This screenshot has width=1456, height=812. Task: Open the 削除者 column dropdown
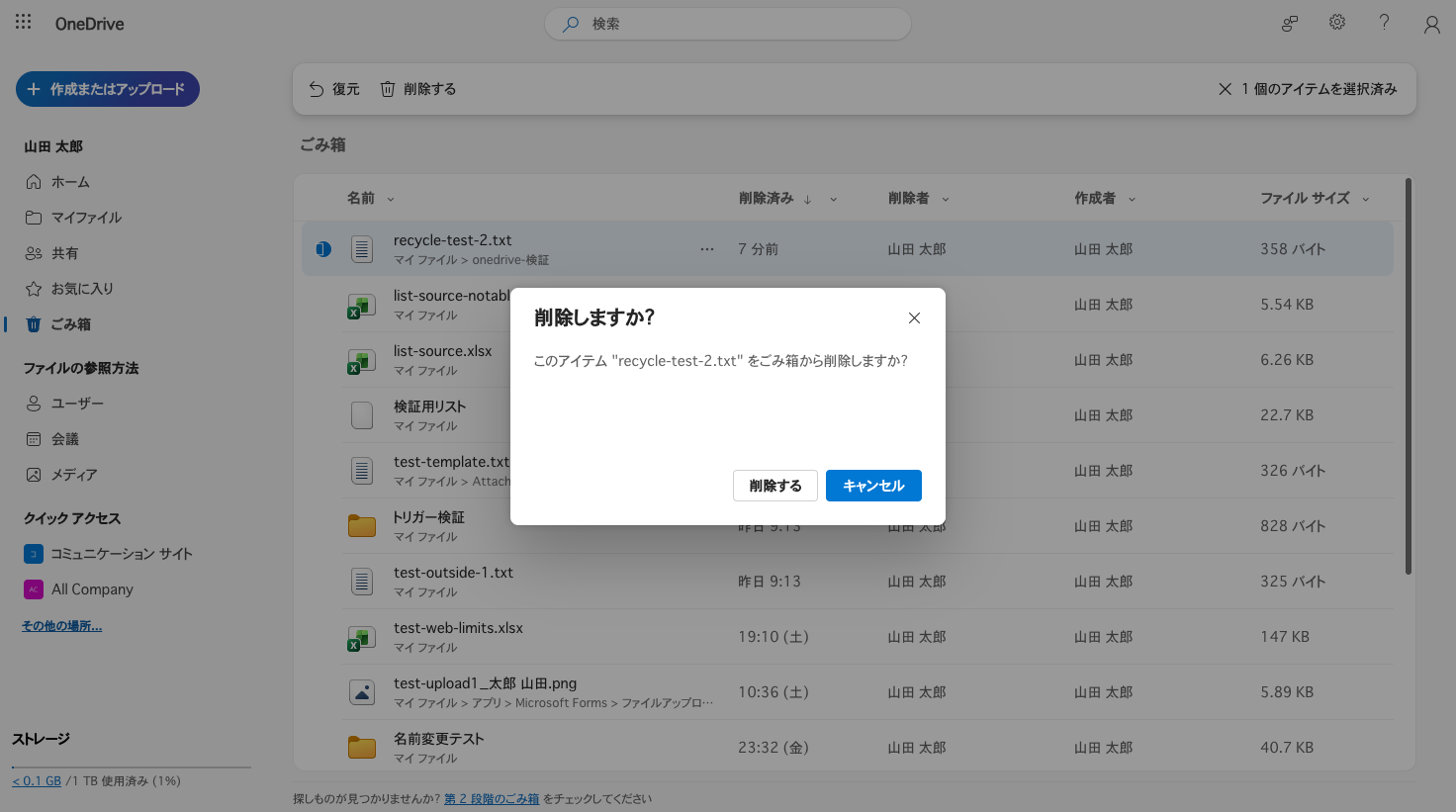point(946,199)
